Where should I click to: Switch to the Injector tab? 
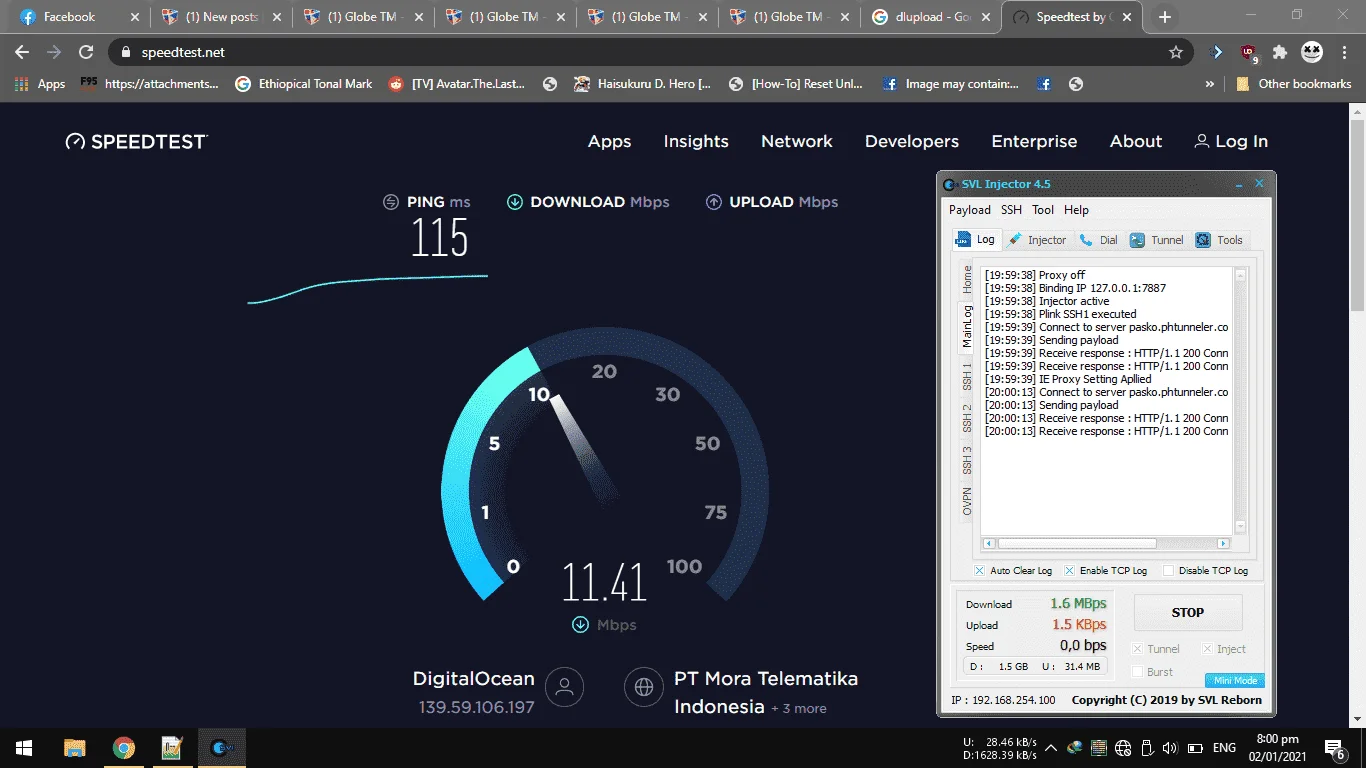click(x=1038, y=240)
